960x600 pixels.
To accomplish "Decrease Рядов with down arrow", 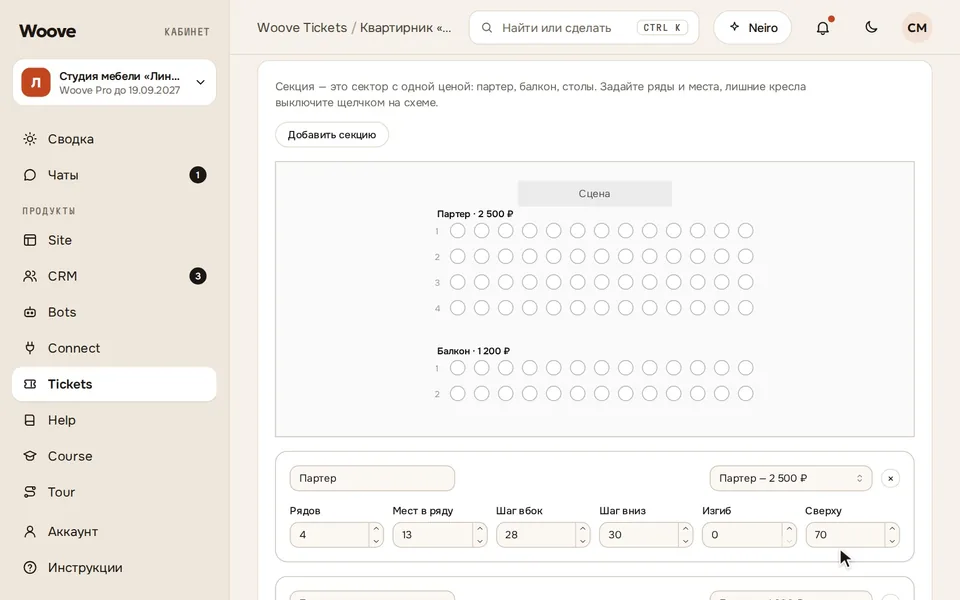I will click(377, 541).
